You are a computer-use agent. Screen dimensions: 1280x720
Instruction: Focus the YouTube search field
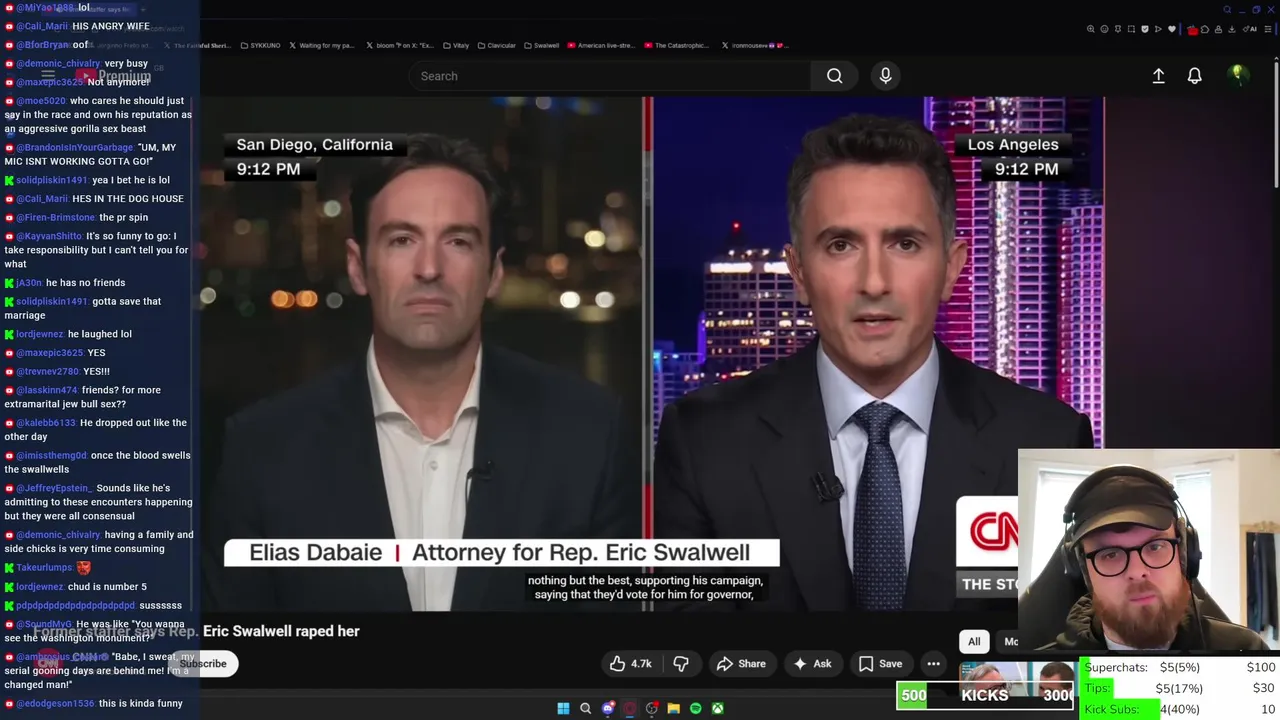(x=610, y=76)
